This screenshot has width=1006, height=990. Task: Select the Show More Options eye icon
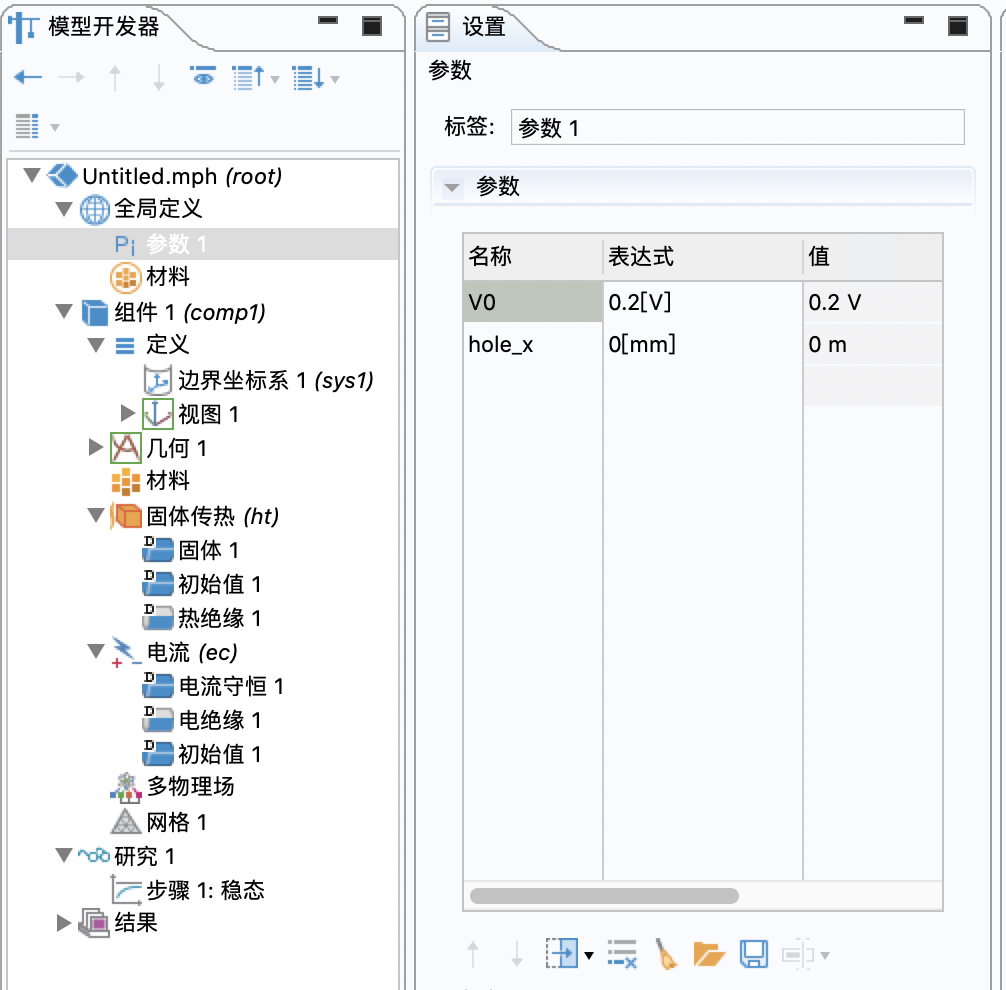203,78
